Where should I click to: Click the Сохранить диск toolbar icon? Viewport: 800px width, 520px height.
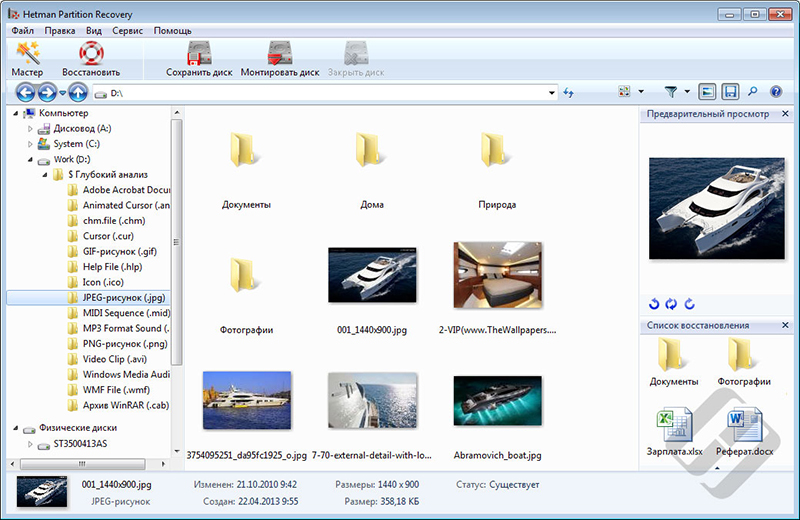click(198, 60)
